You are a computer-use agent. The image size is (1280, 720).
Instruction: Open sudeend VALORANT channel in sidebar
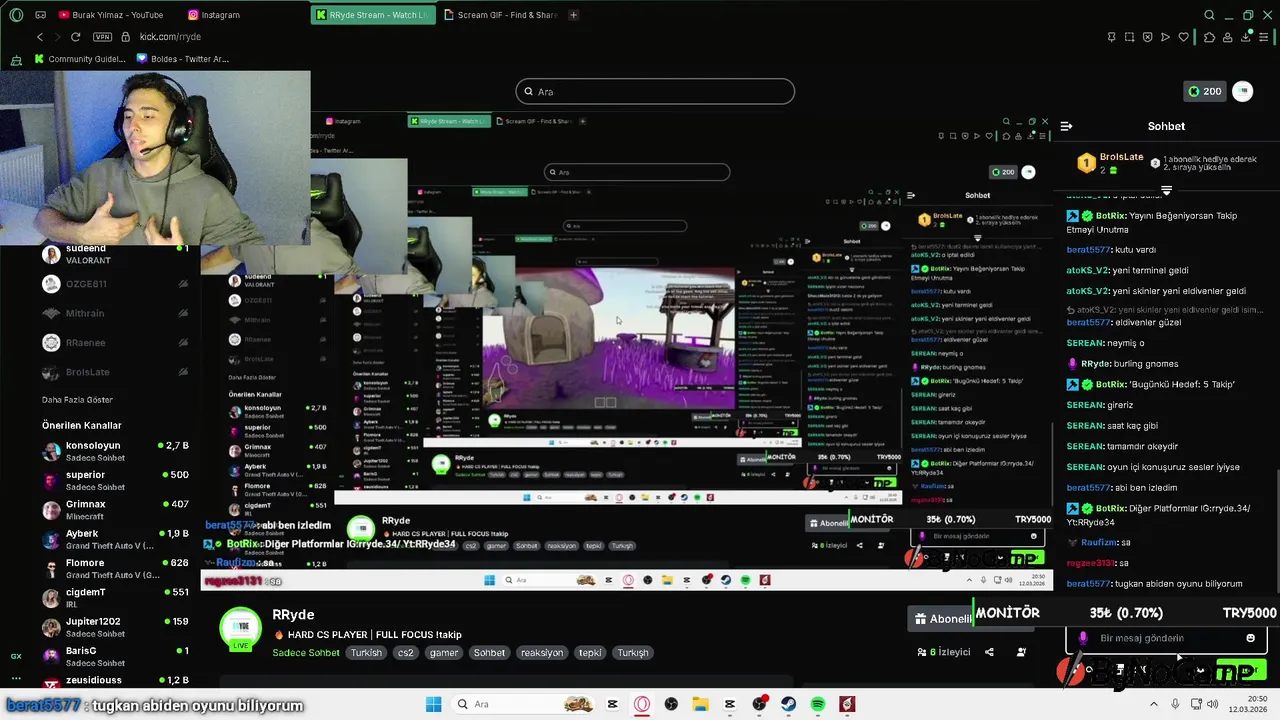point(115,254)
